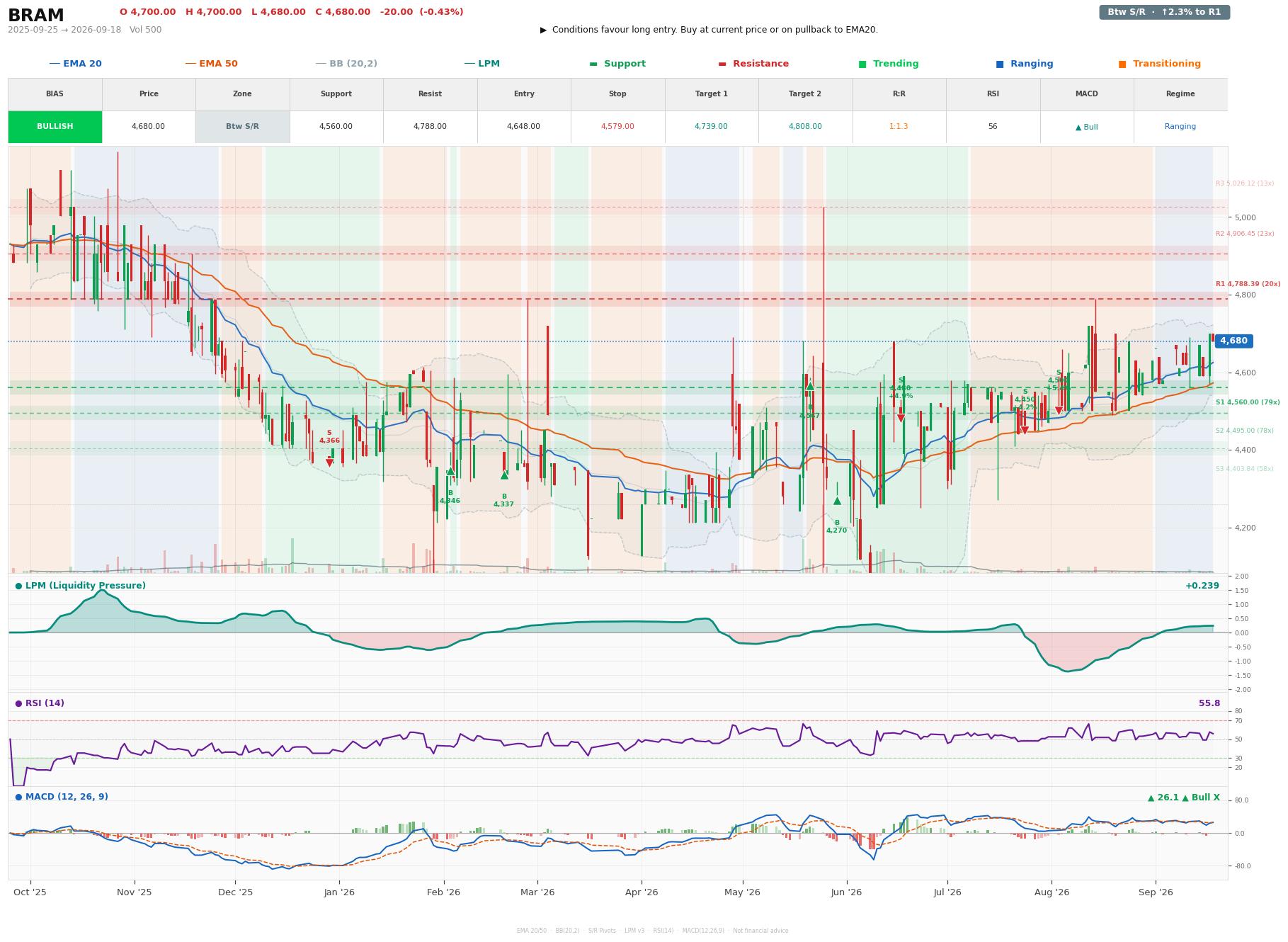Click the Zone column header
This screenshot has height=942, width=1288.
point(242,94)
